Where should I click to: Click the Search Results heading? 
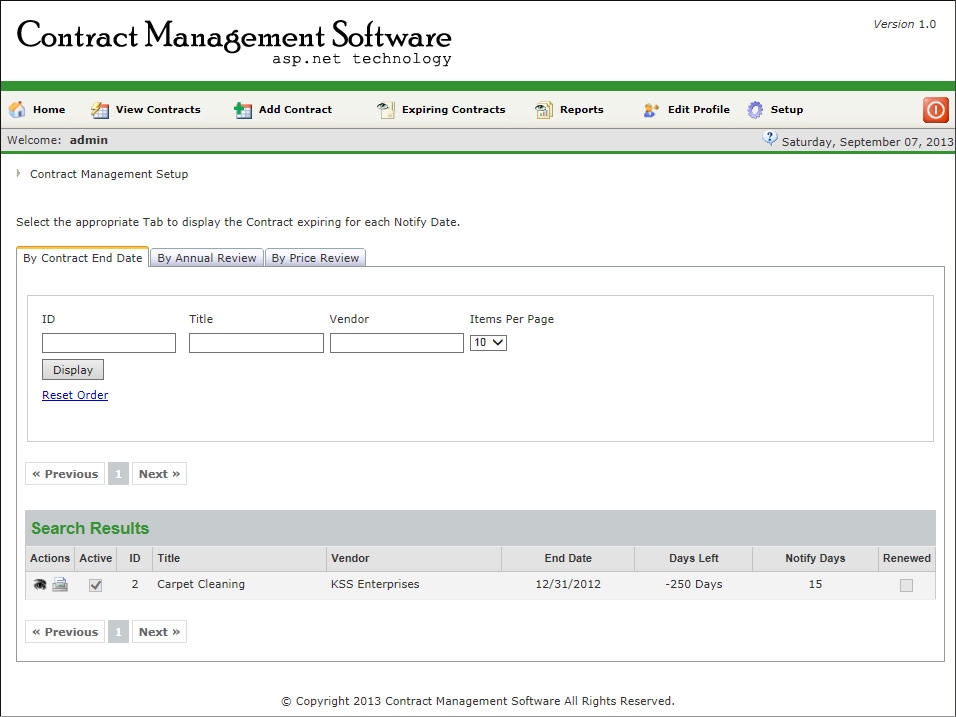(x=90, y=528)
